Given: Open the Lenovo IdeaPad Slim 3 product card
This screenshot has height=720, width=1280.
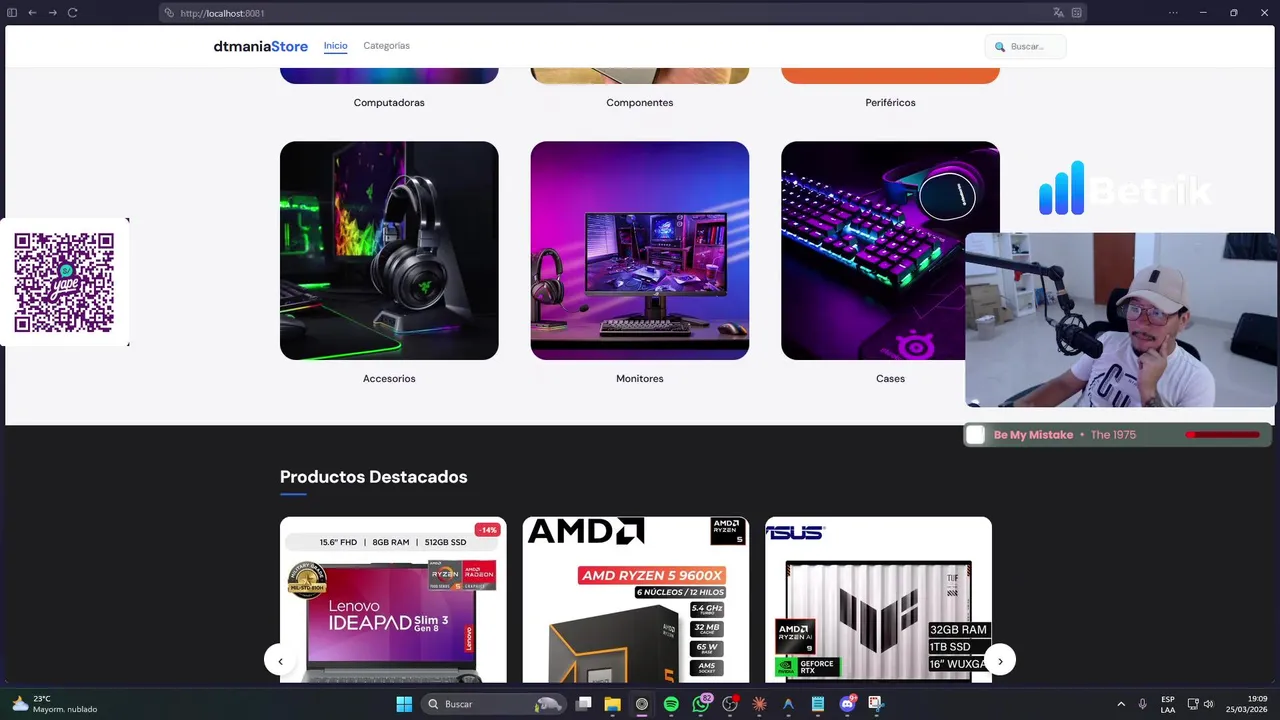Looking at the screenshot, I should 393,600.
